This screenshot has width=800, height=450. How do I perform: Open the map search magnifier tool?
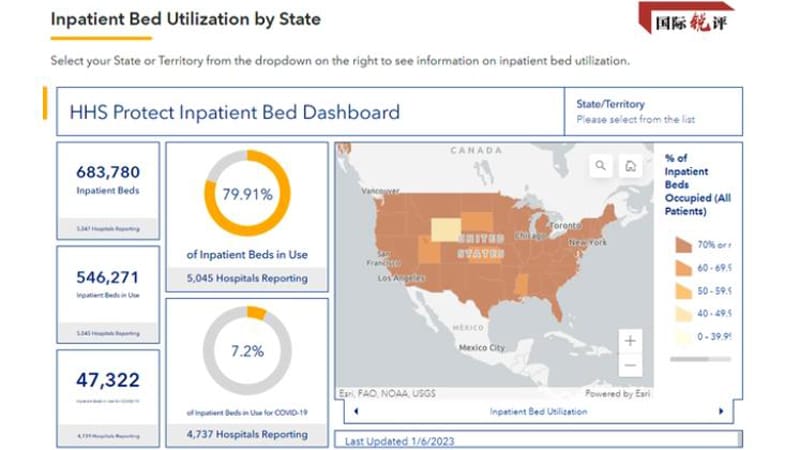(x=601, y=166)
